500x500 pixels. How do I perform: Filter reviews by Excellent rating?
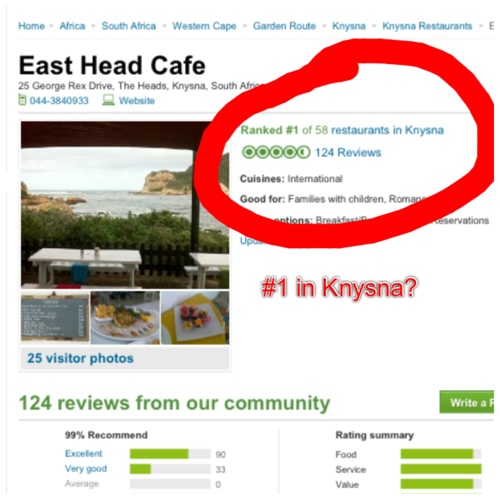[84, 454]
